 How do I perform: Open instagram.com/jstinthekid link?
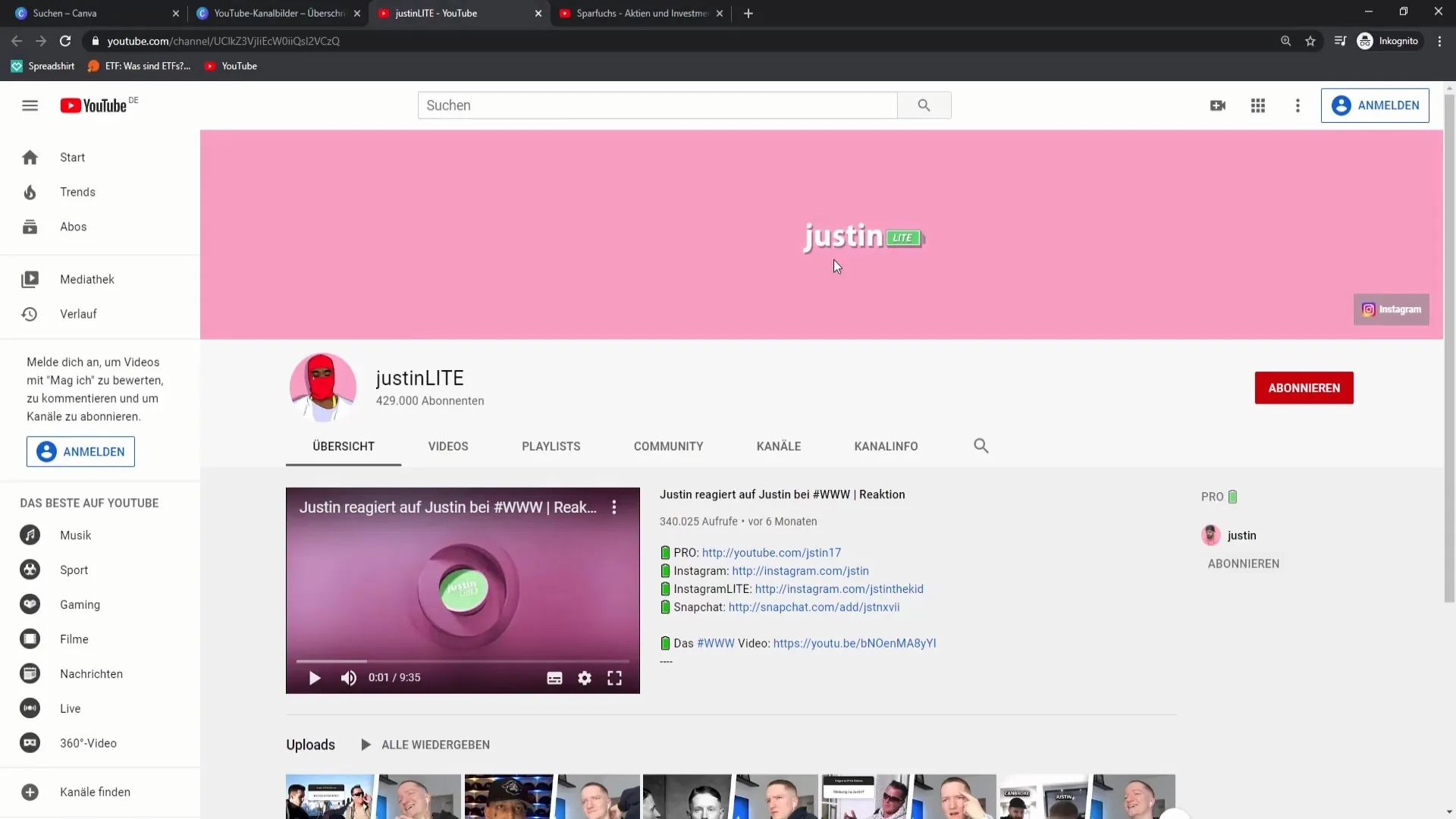[x=839, y=589]
